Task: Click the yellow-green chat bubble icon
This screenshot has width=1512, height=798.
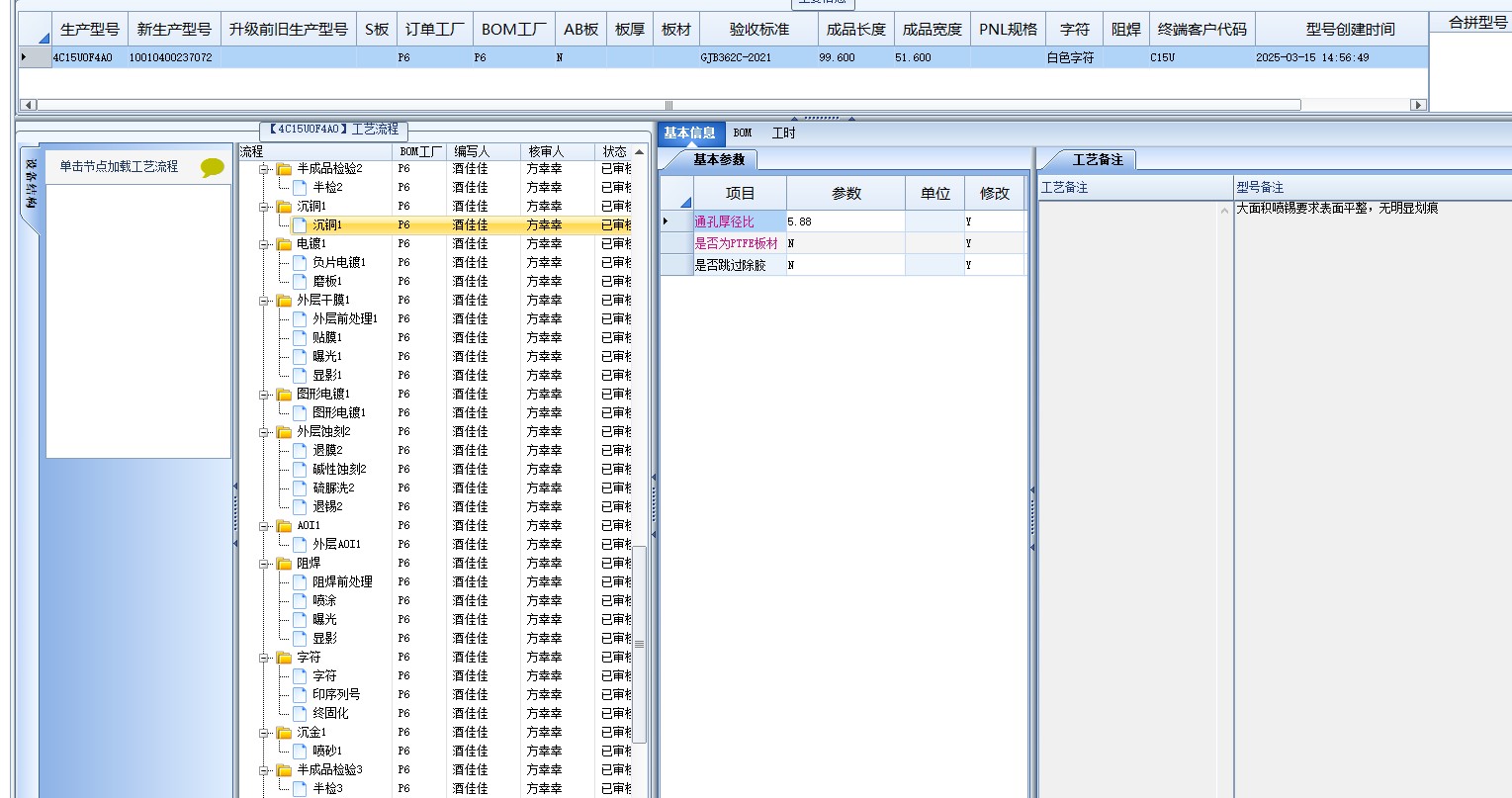Action: click(213, 167)
